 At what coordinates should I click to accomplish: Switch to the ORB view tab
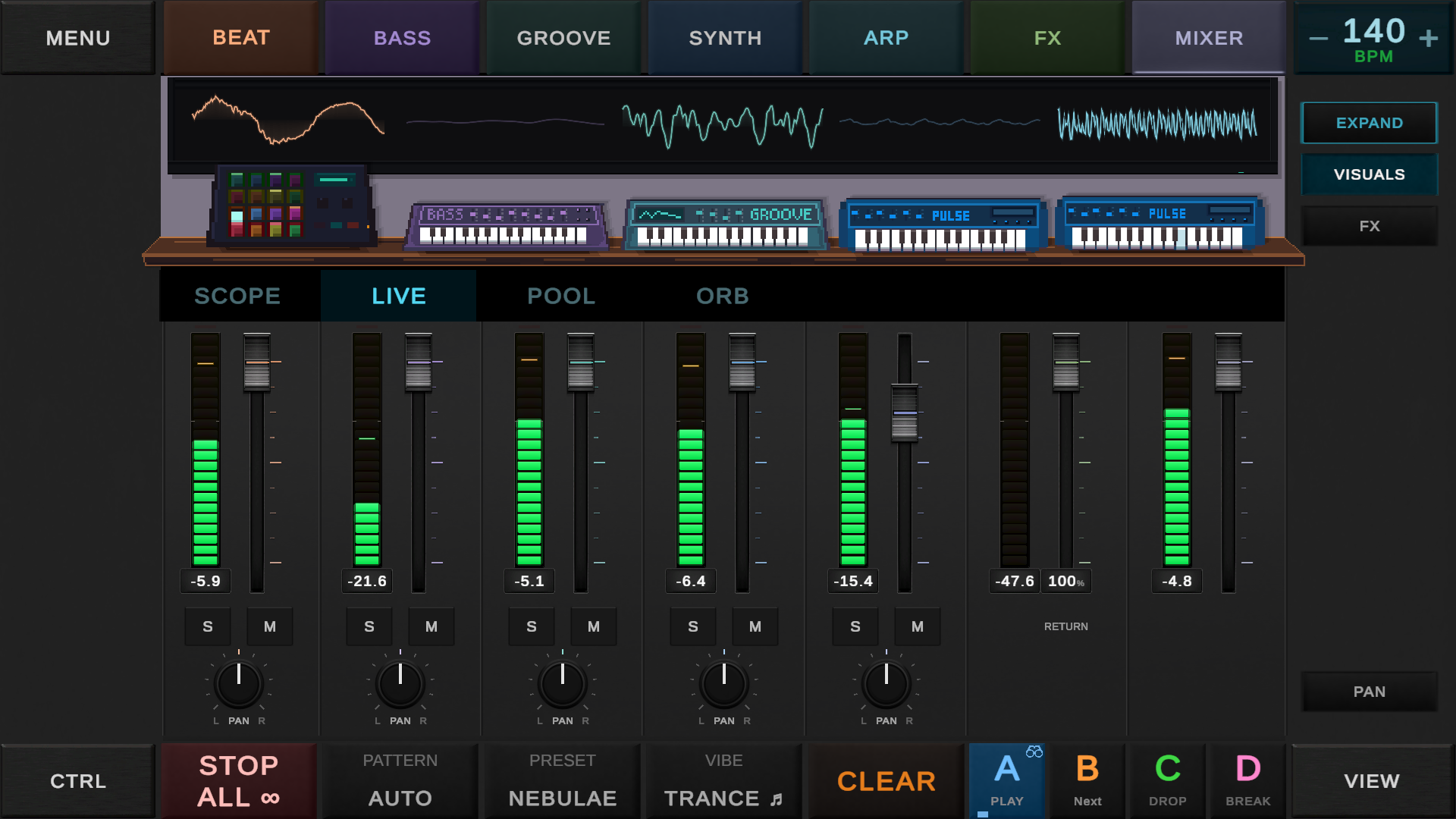(723, 296)
